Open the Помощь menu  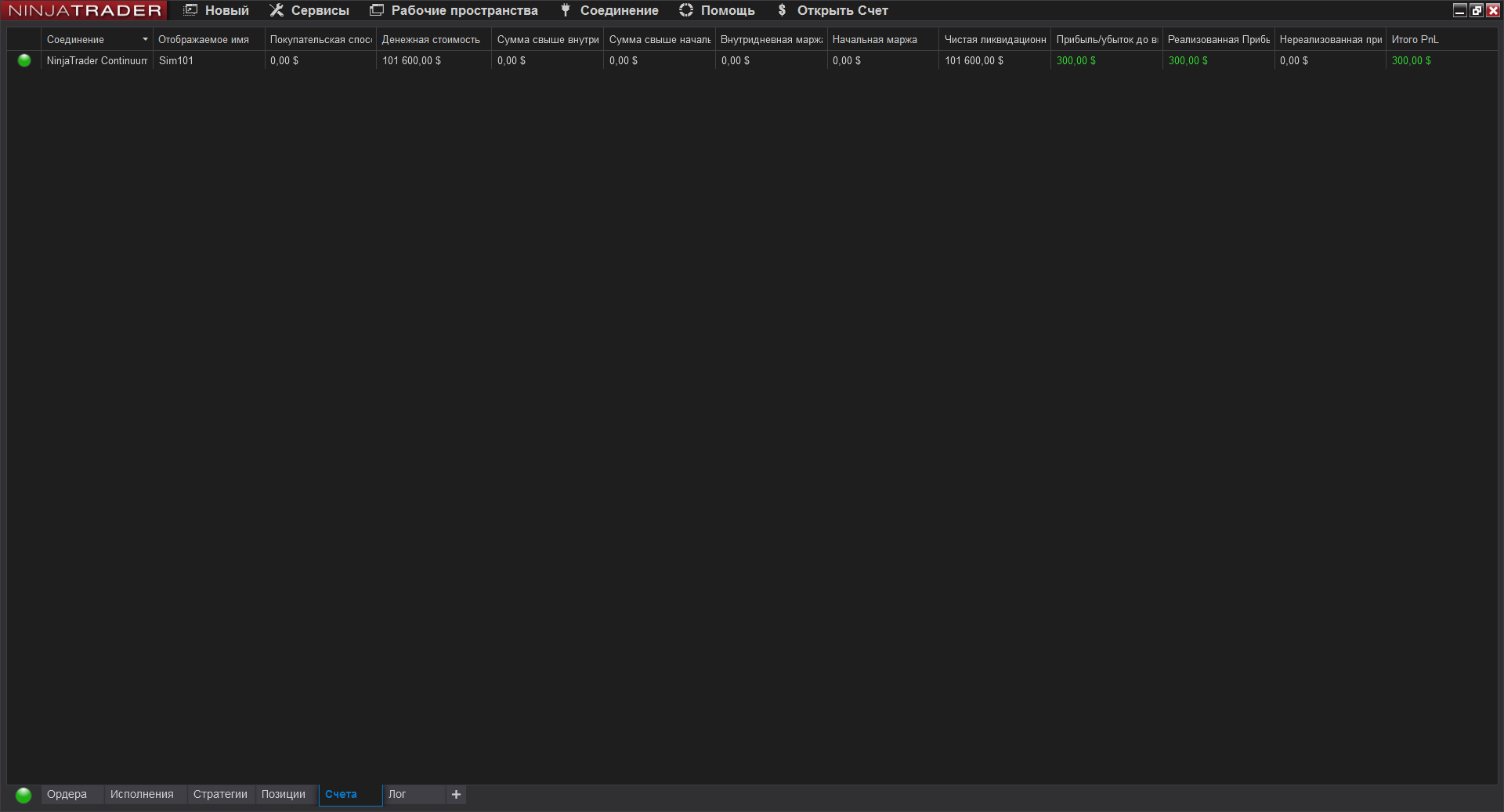tap(717, 10)
